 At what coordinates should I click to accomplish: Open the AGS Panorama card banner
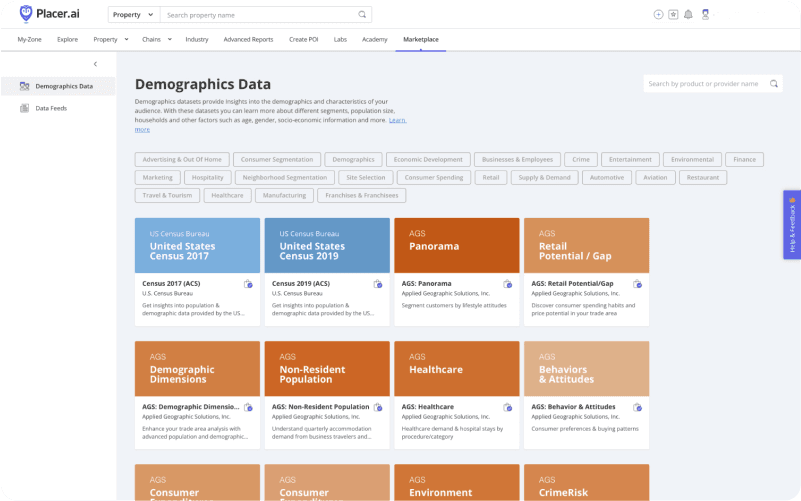(x=457, y=245)
